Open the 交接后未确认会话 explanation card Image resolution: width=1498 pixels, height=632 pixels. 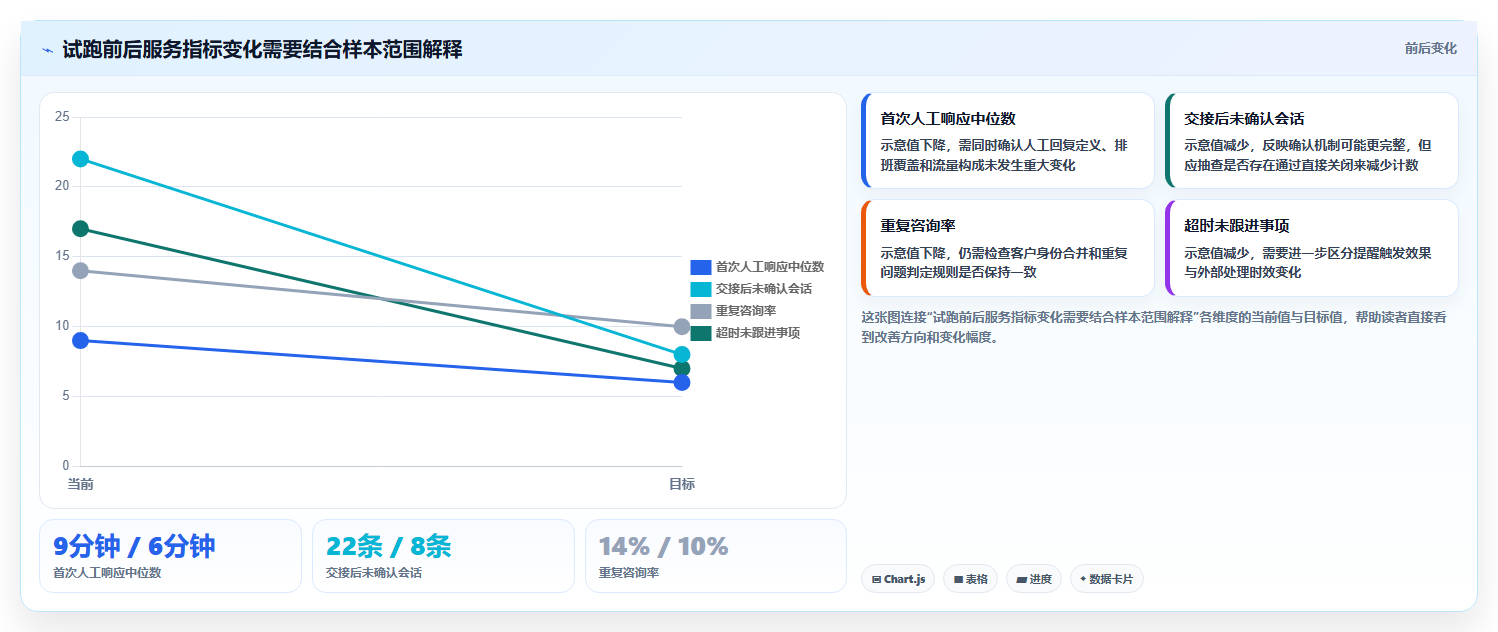[x=1311, y=140]
